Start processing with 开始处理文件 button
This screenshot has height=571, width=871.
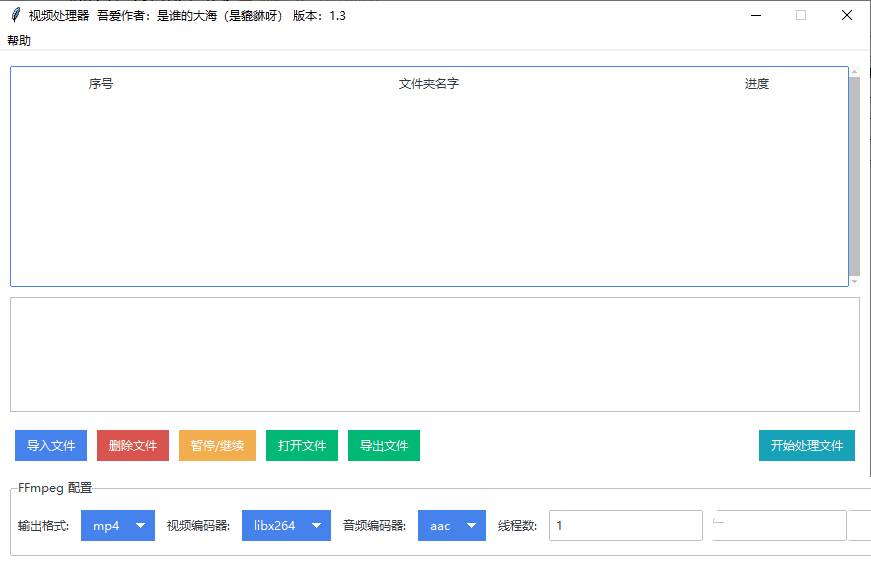click(806, 446)
